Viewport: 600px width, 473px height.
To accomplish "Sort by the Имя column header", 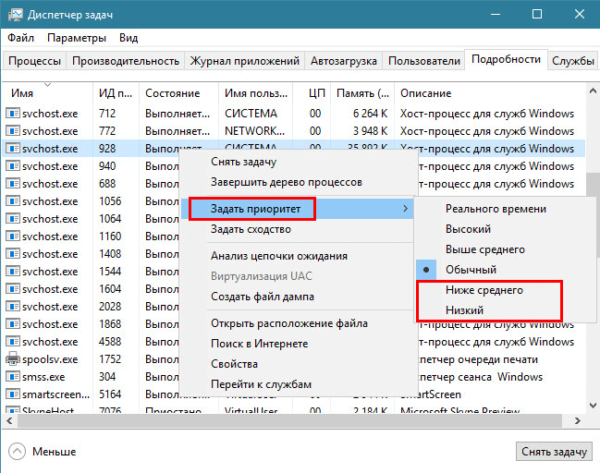I will coord(47,93).
